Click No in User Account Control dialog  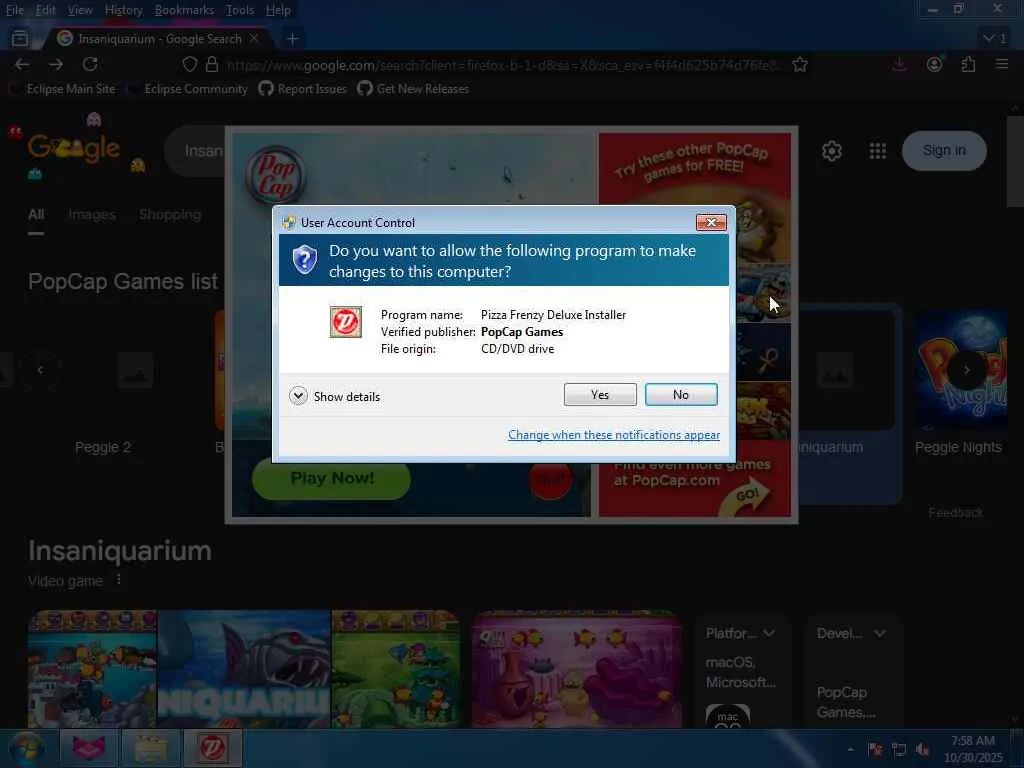tap(680, 394)
